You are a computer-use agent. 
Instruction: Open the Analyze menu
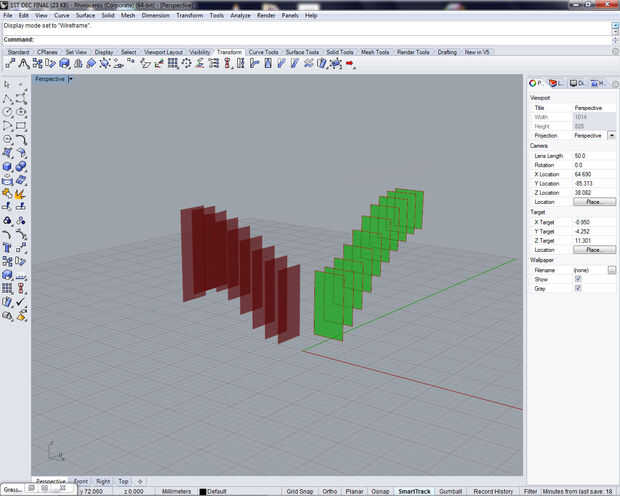point(240,15)
